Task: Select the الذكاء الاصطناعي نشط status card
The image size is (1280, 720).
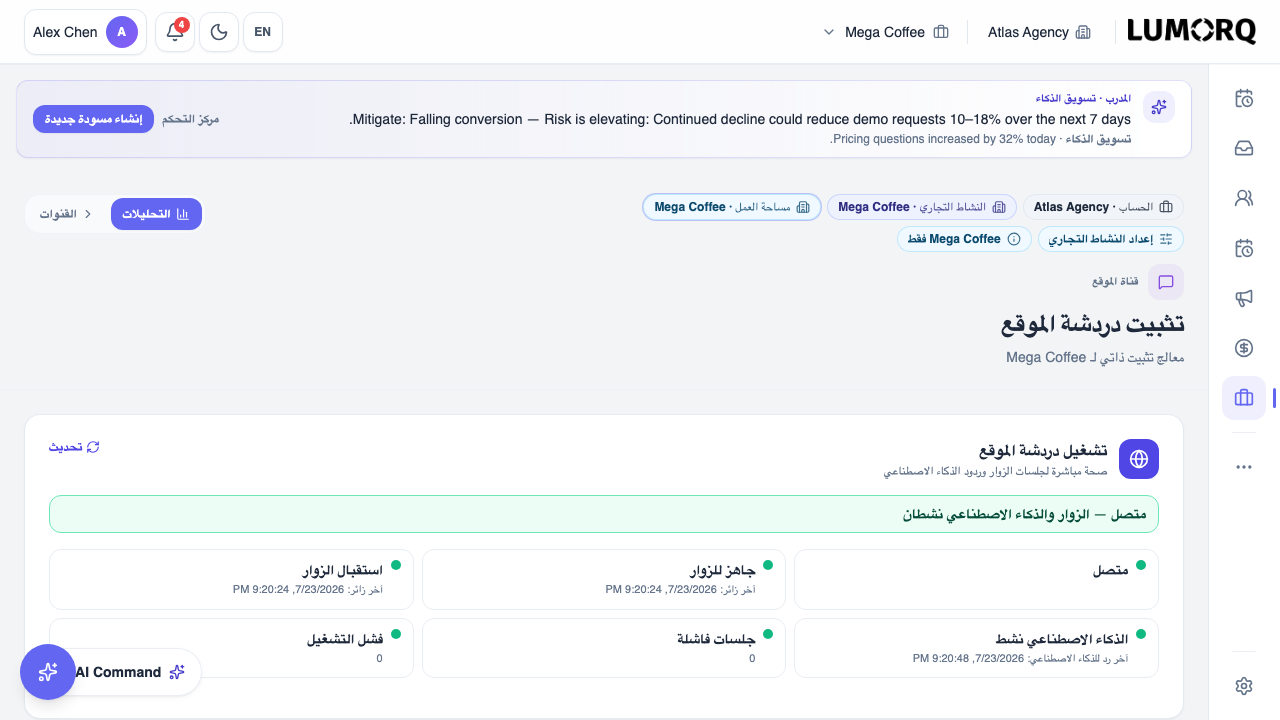Action: 976,648
